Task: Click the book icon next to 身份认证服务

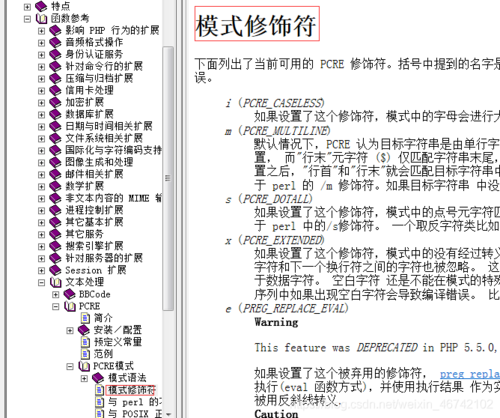Action: [55, 54]
